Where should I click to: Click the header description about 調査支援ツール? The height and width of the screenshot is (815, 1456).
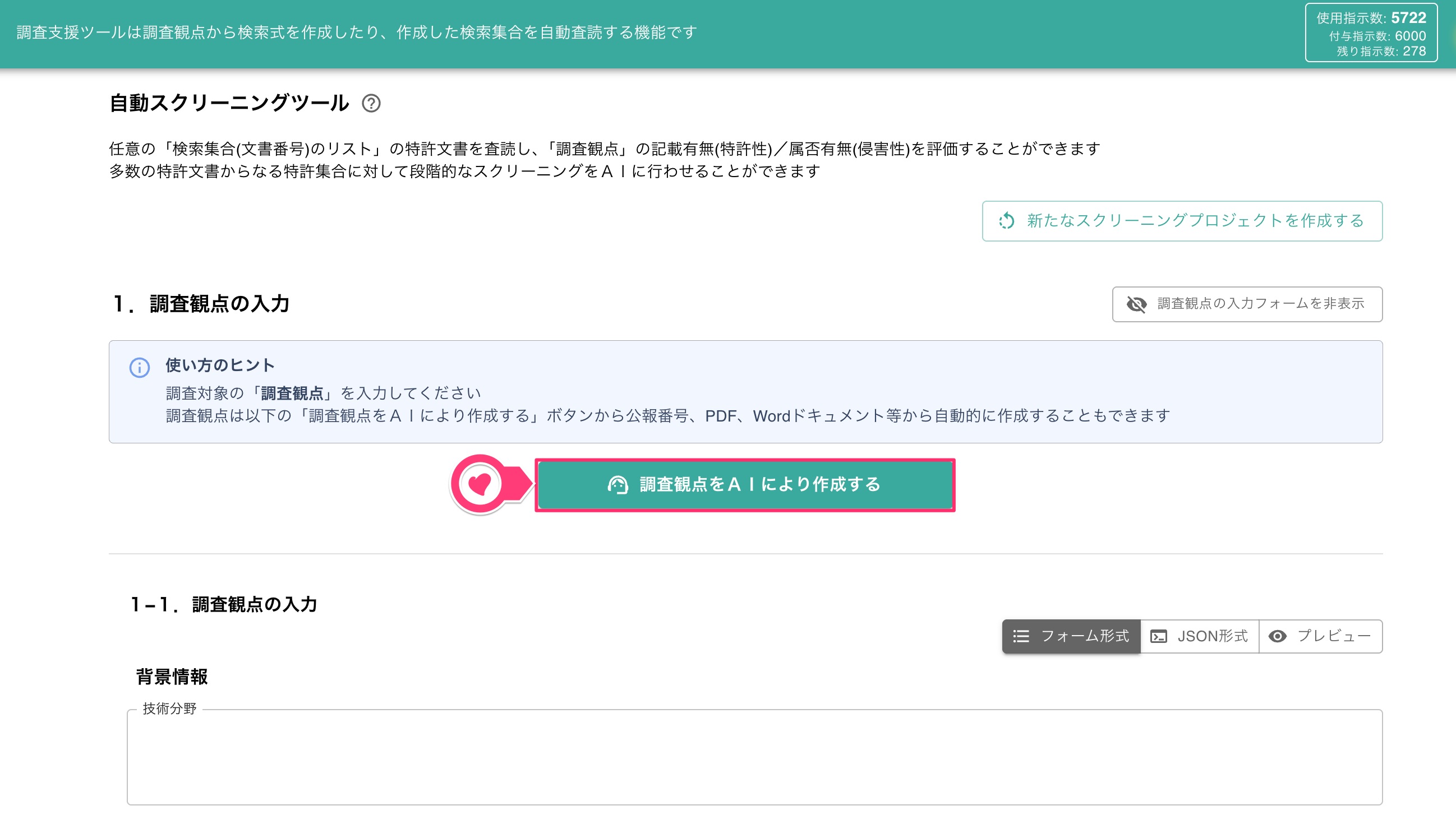pyautogui.click(x=357, y=32)
